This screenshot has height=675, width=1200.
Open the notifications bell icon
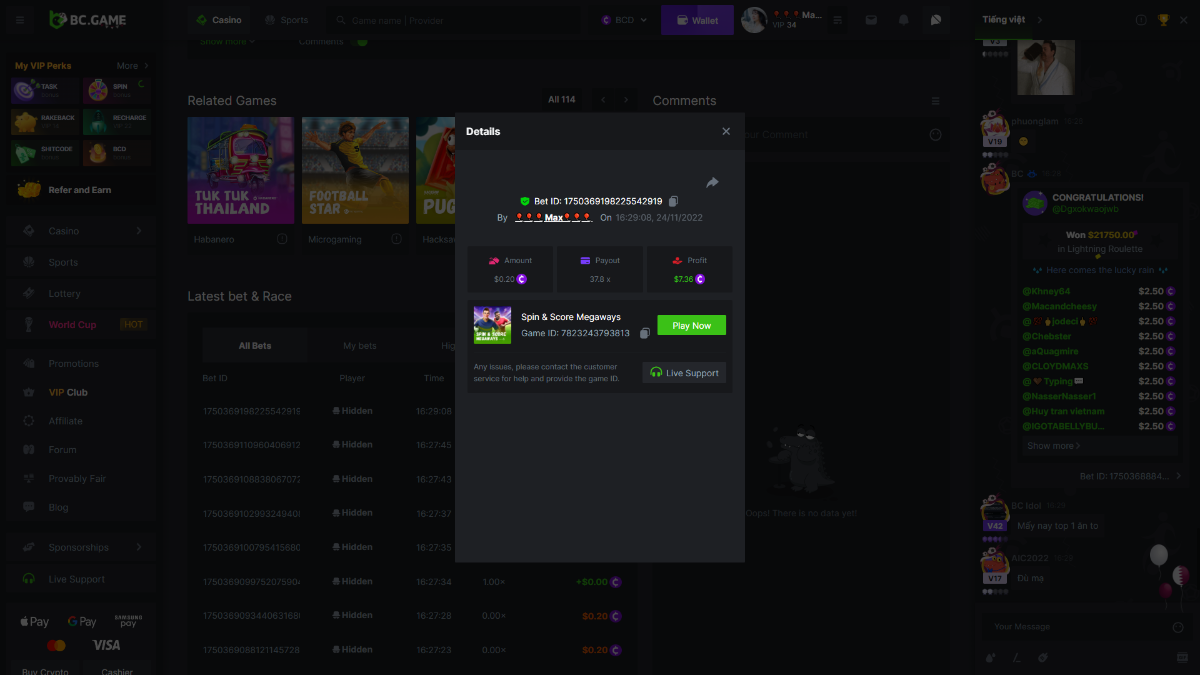click(904, 20)
